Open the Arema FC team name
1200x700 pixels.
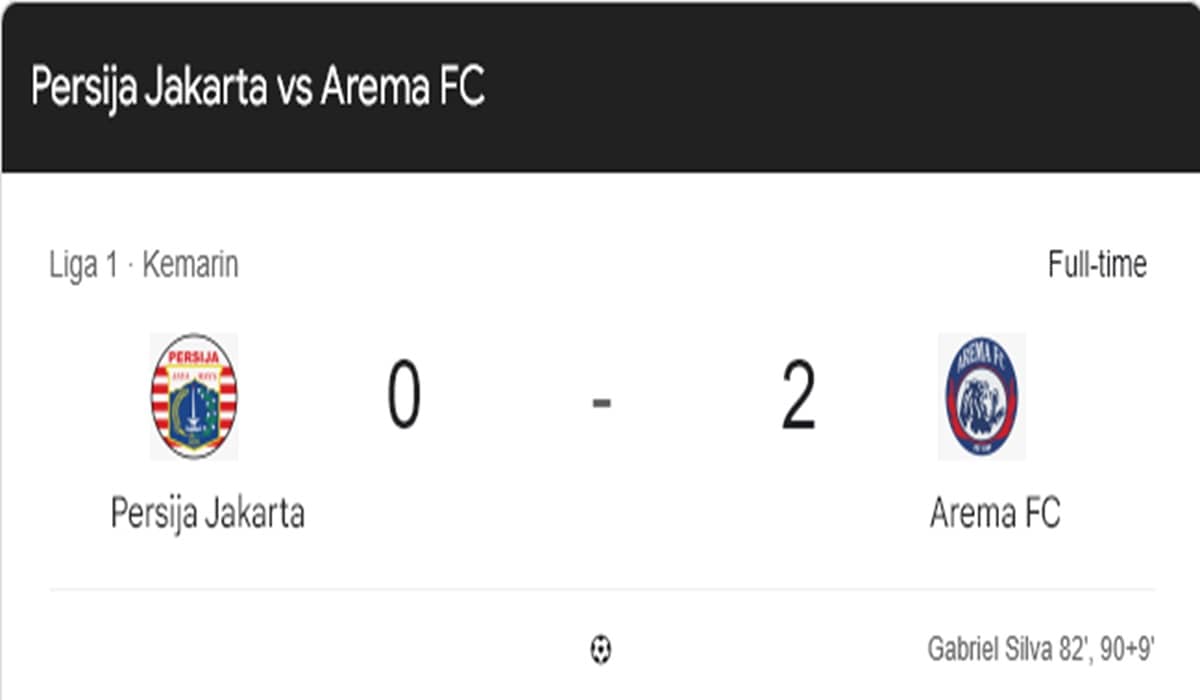994,513
